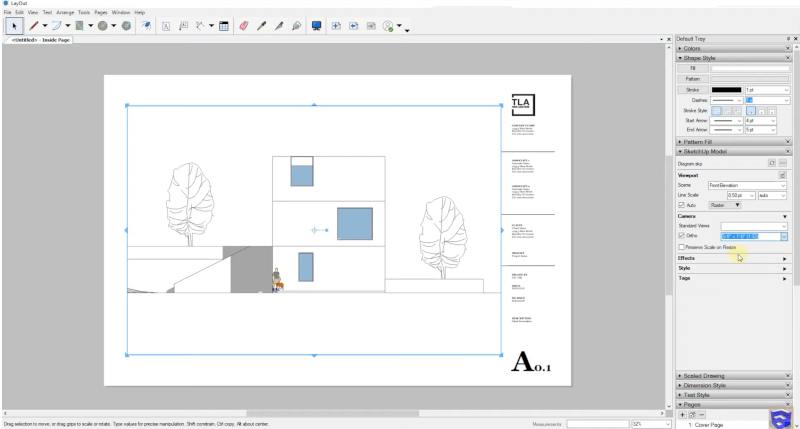The width and height of the screenshot is (800, 429).
Task: Open the Standard Views dropdown
Action: (x=754, y=226)
